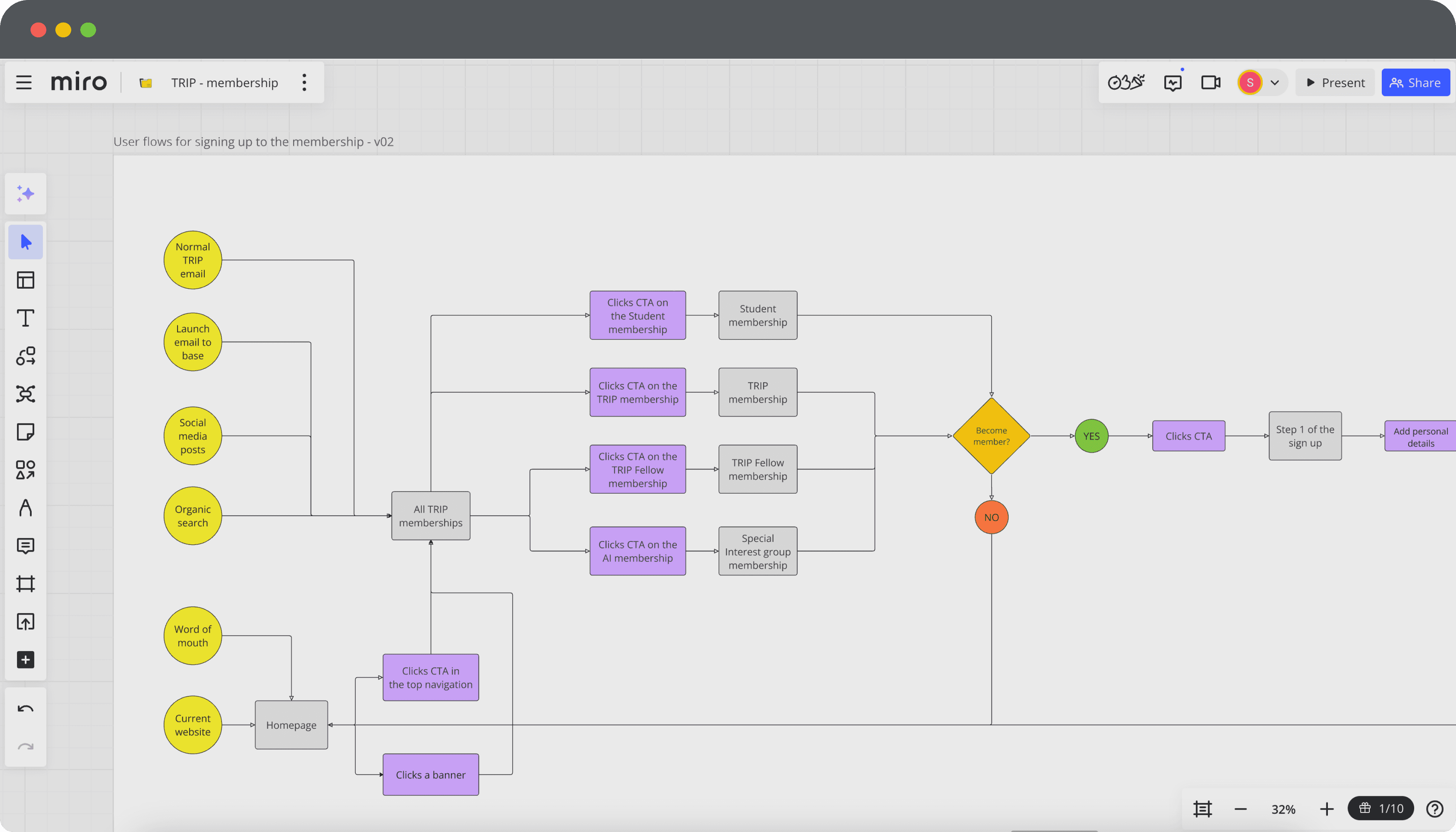Select the Pen drawing tool

(x=25, y=508)
